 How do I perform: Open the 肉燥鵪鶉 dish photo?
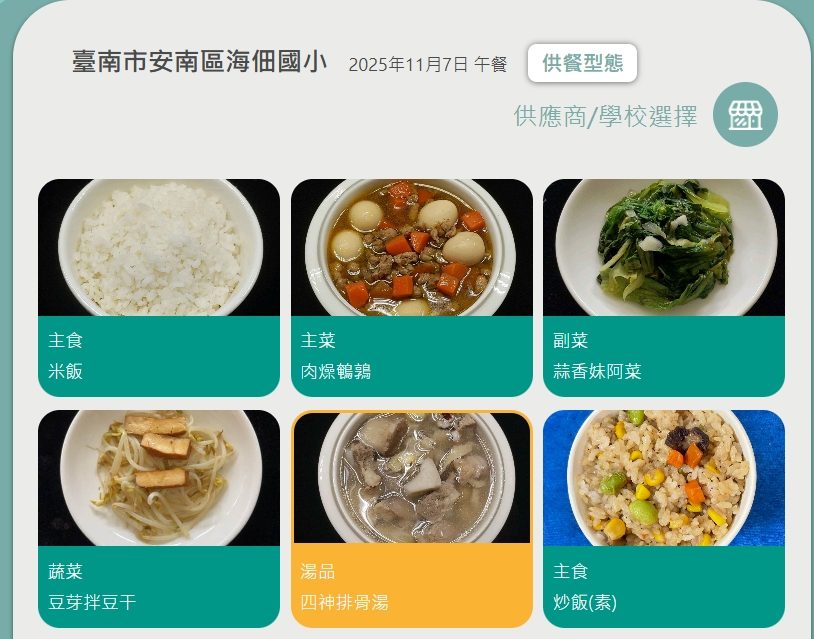(x=412, y=248)
